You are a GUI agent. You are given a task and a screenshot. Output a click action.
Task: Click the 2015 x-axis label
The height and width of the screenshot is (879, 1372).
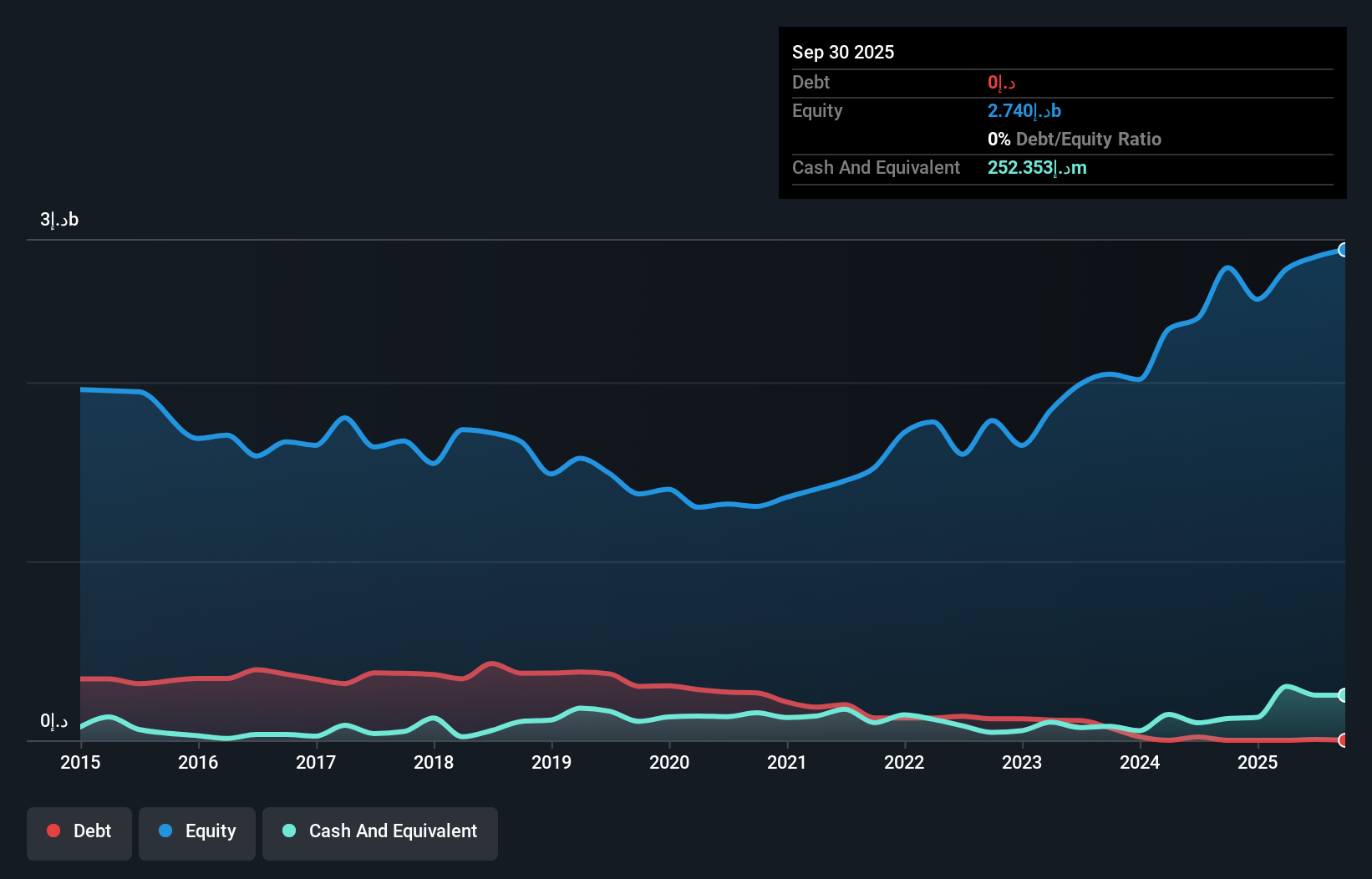pyautogui.click(x=80, y=762)
